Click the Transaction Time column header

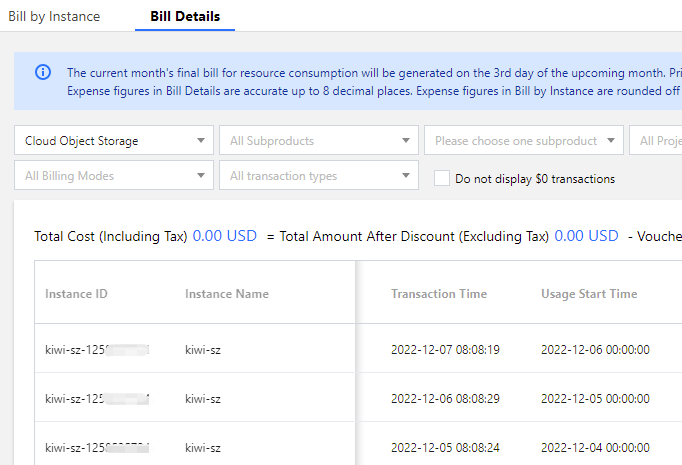coord(439,294)
